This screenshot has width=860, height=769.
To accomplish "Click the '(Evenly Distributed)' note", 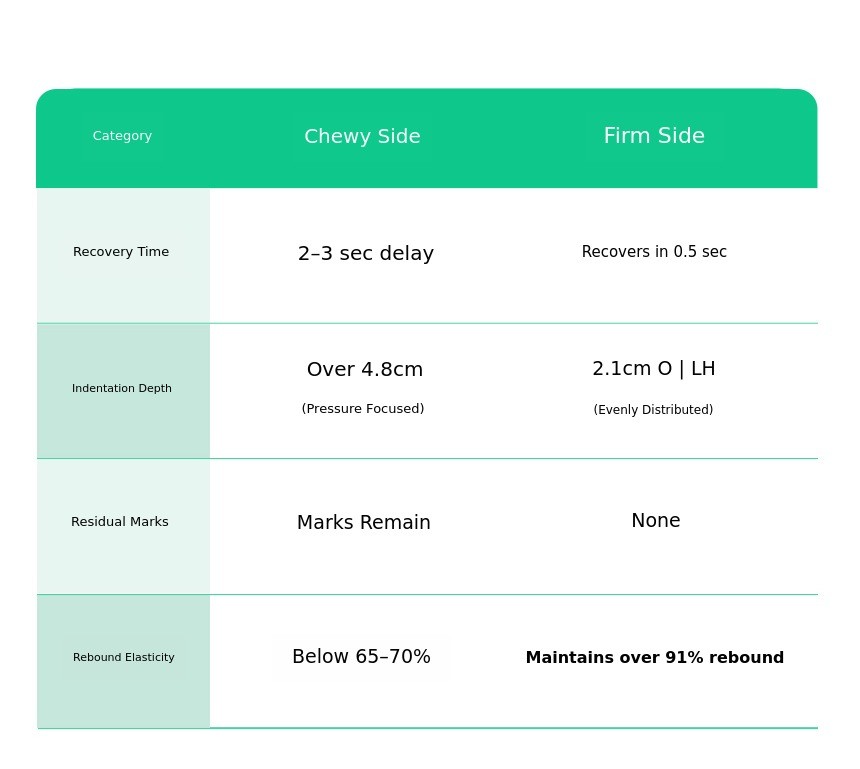I will click(x=653, y=410).
